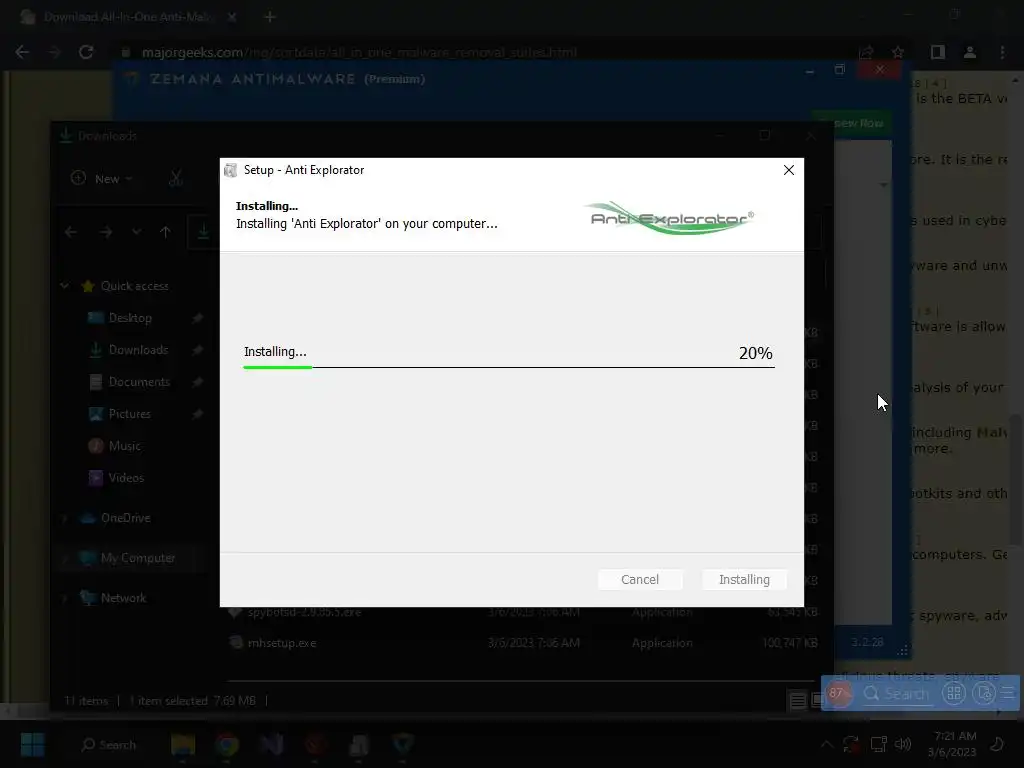This screenshot has height=768, width=1024.
Task: Open taskbar Search box
Action: [108, 744]
